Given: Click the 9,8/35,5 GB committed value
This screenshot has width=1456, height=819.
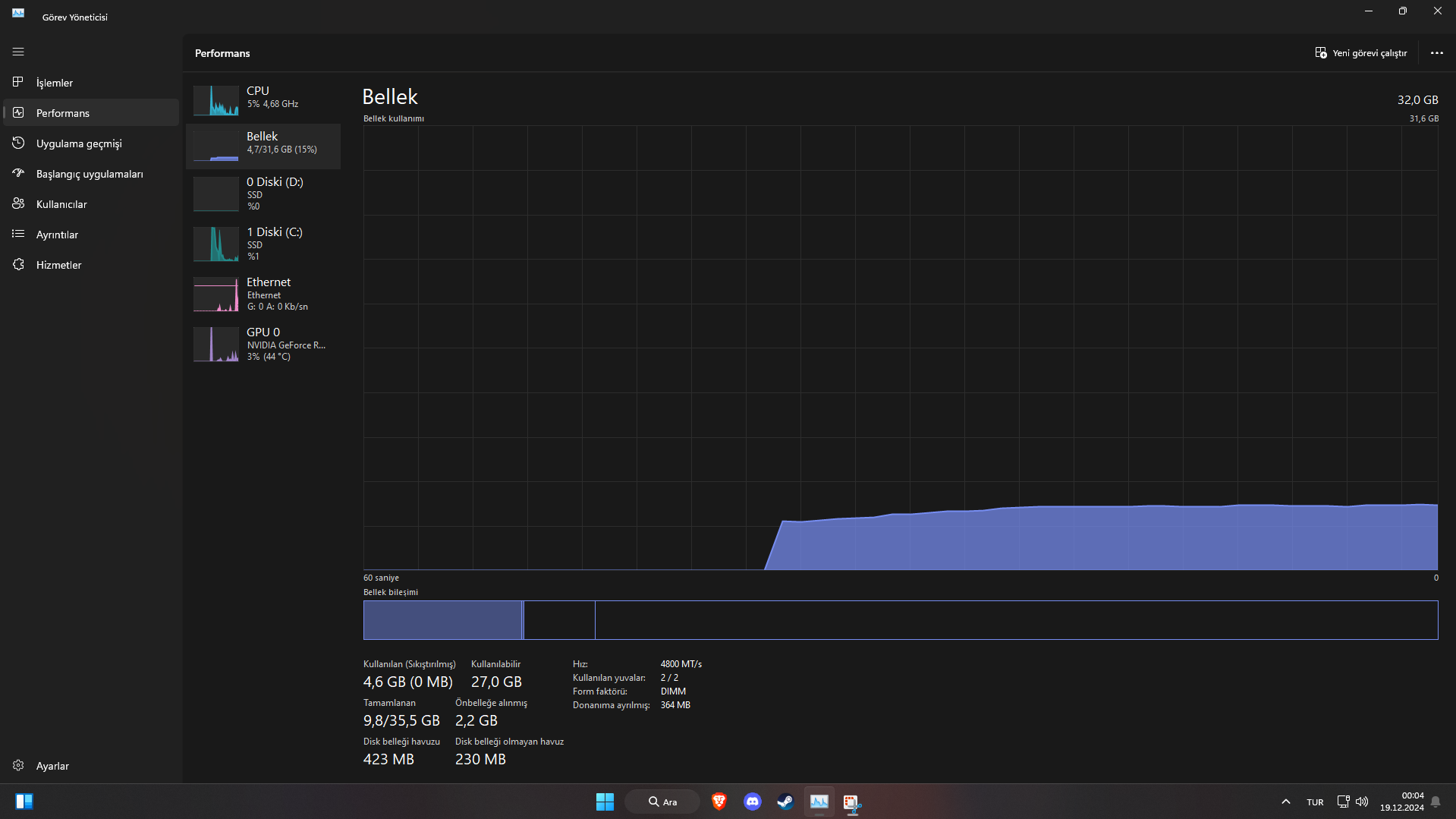Looking at the screenshot, I should tap(401, 720).
